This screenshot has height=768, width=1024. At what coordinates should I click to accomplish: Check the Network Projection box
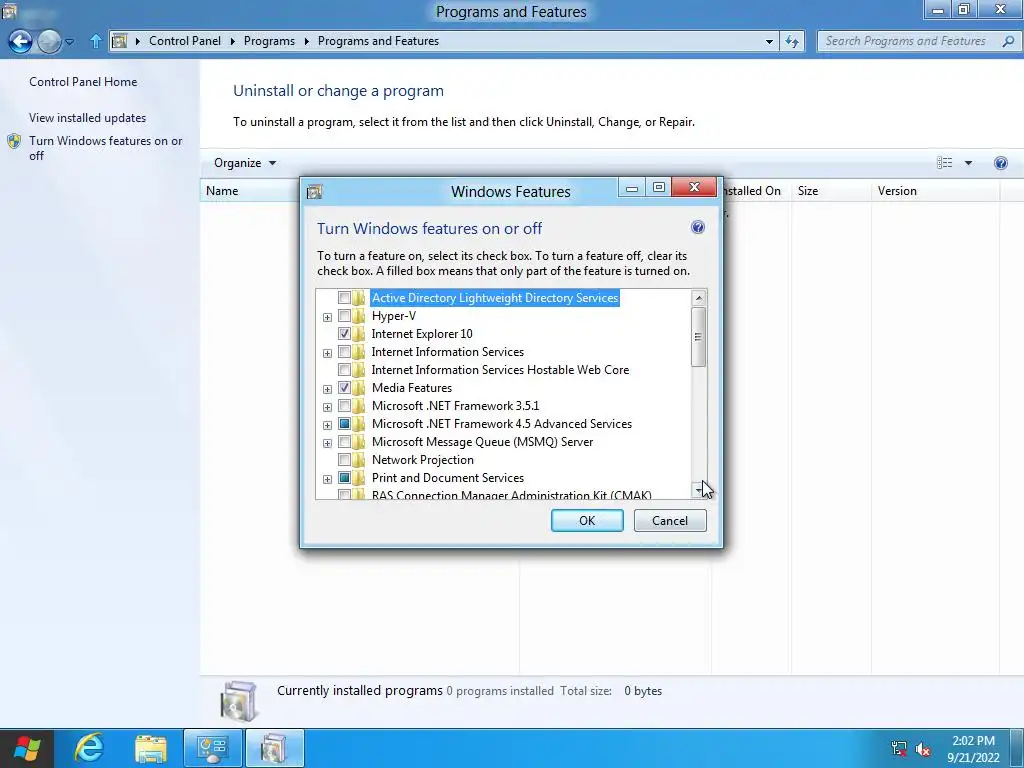(344, 460)
